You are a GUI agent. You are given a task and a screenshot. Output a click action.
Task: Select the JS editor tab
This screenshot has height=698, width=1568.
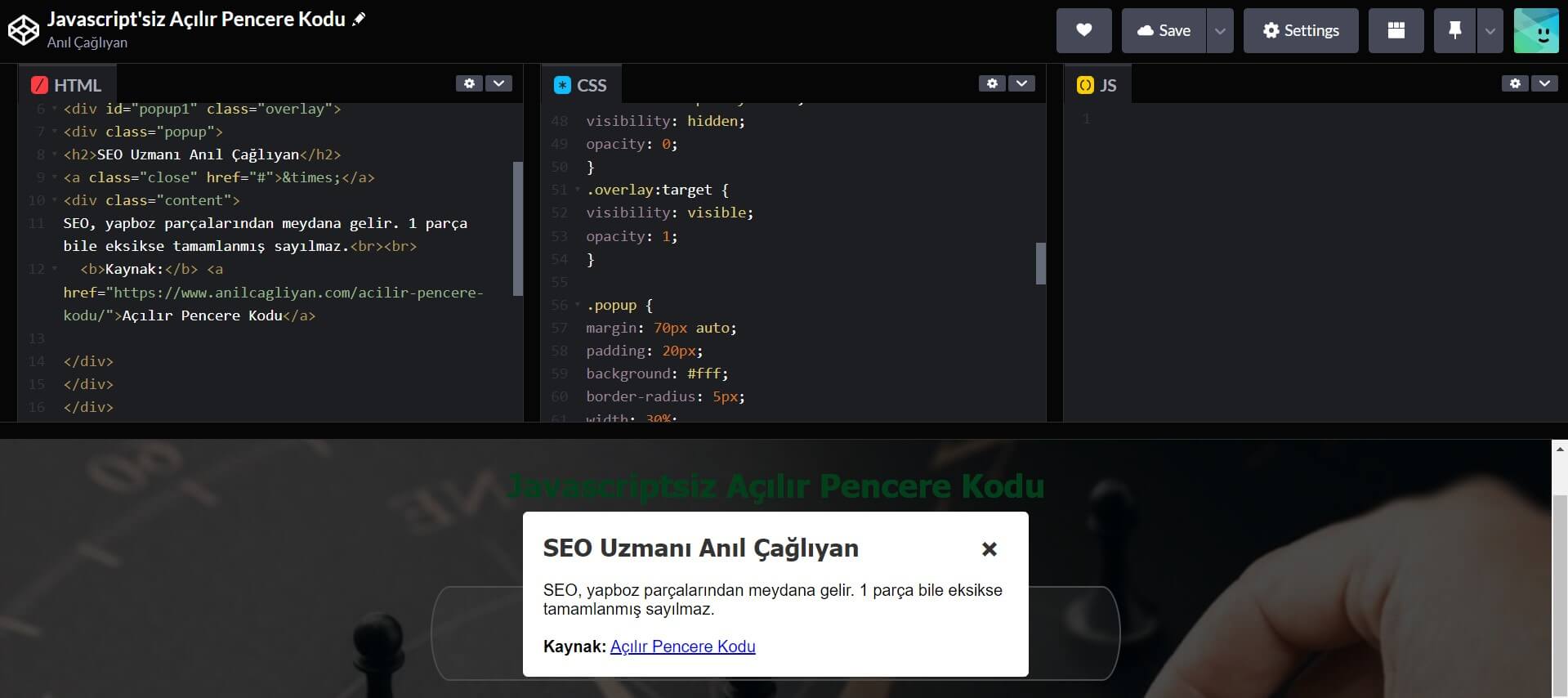pos(1097,85)
